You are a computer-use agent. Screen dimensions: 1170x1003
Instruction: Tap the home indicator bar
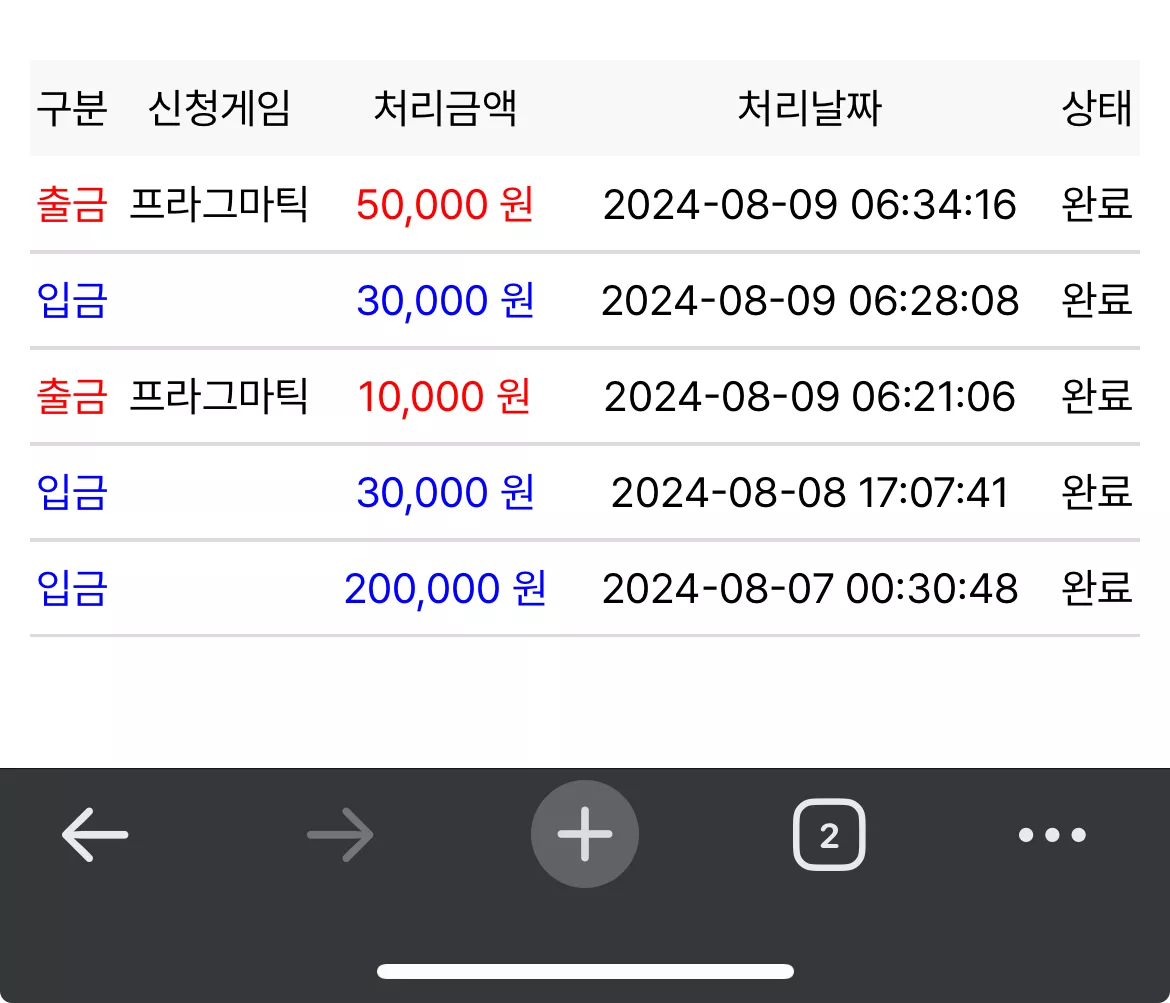(585, 971)
